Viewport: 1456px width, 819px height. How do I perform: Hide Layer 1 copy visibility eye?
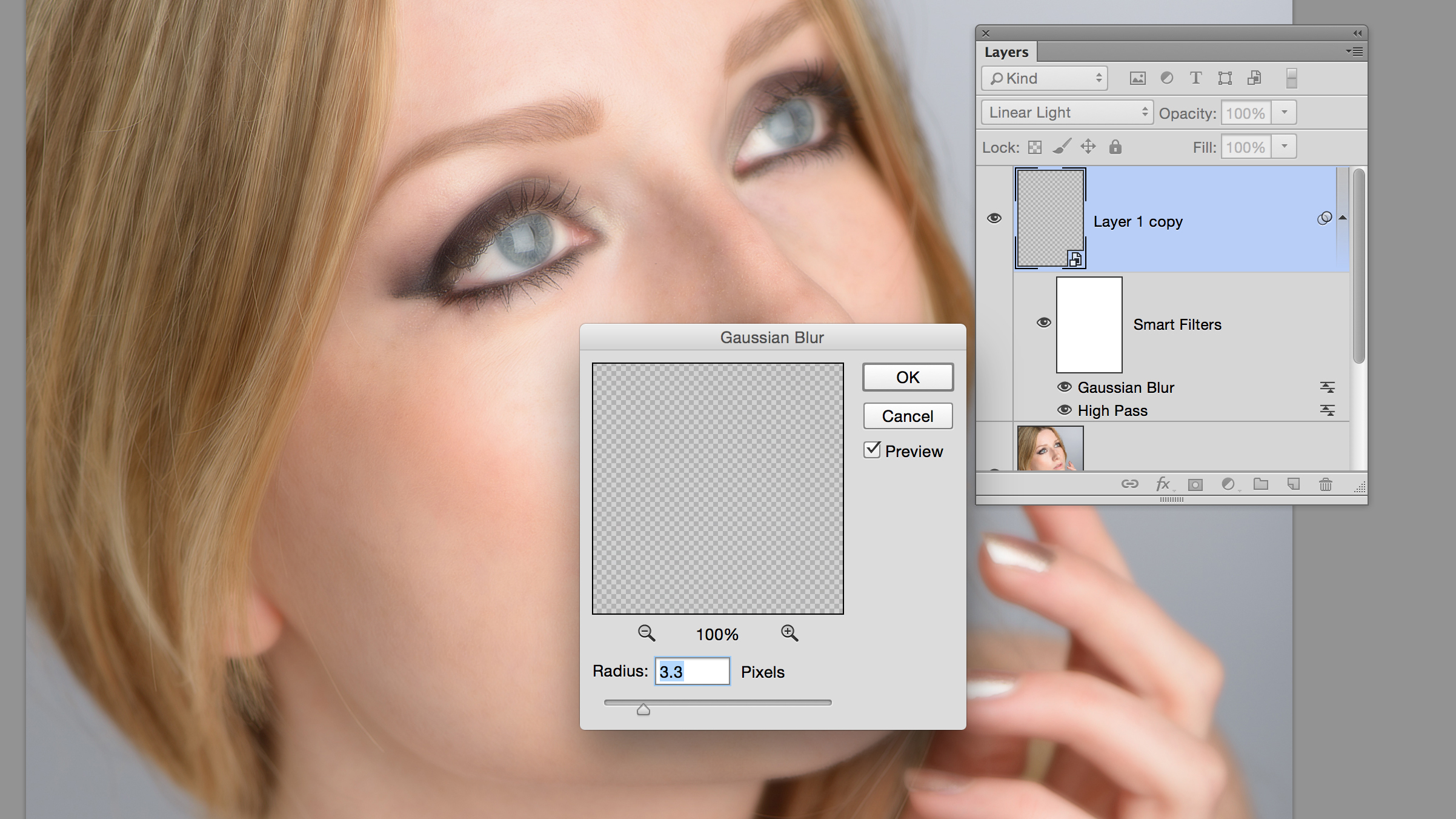tap(994, 218)
